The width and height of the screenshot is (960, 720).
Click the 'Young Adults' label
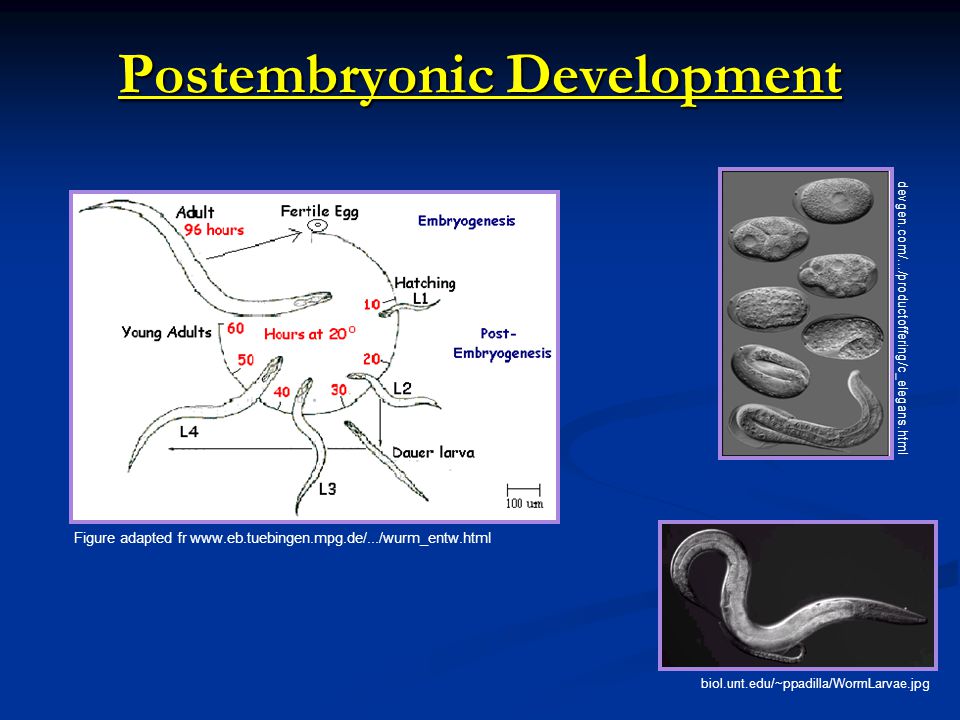pyautogui.click(x=167, y=332)
